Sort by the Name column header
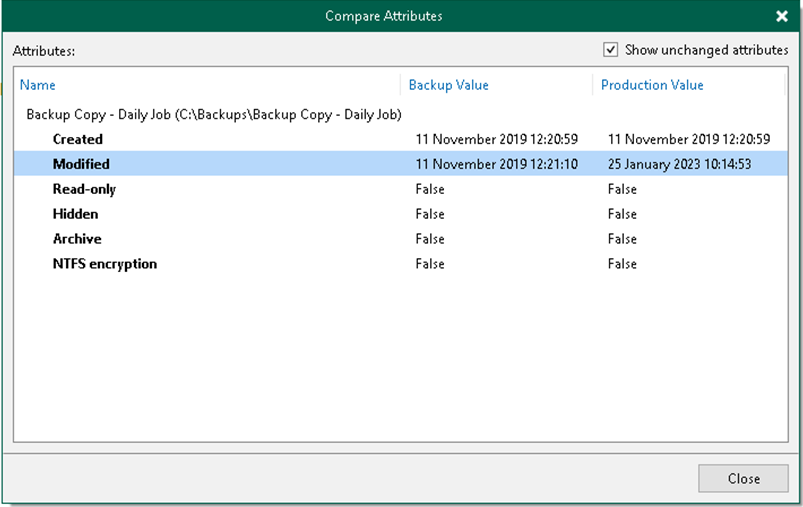803x507 pixels. tap(38, 85)
